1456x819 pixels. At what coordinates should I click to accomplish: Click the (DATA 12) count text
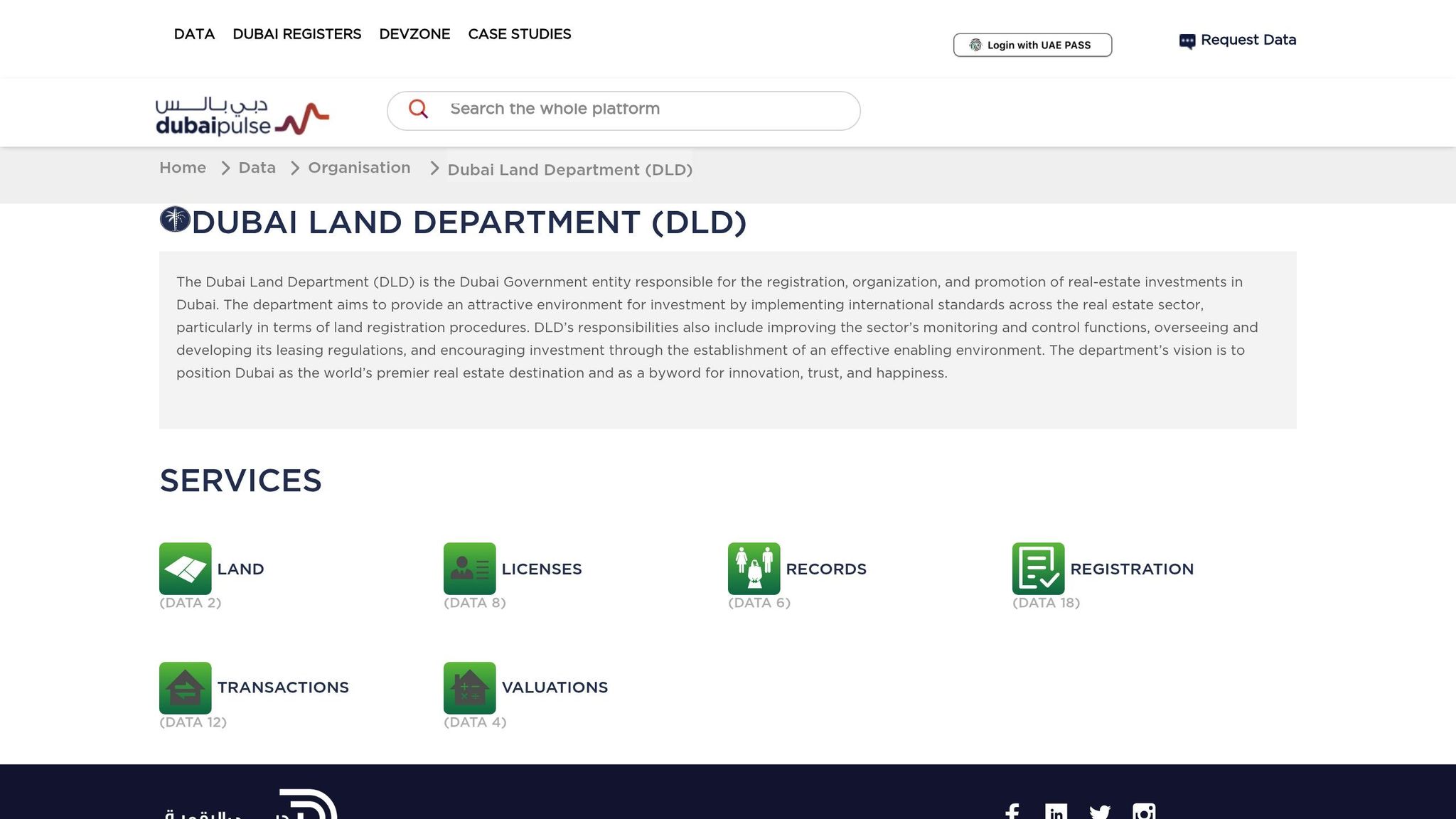pos(193,722)
